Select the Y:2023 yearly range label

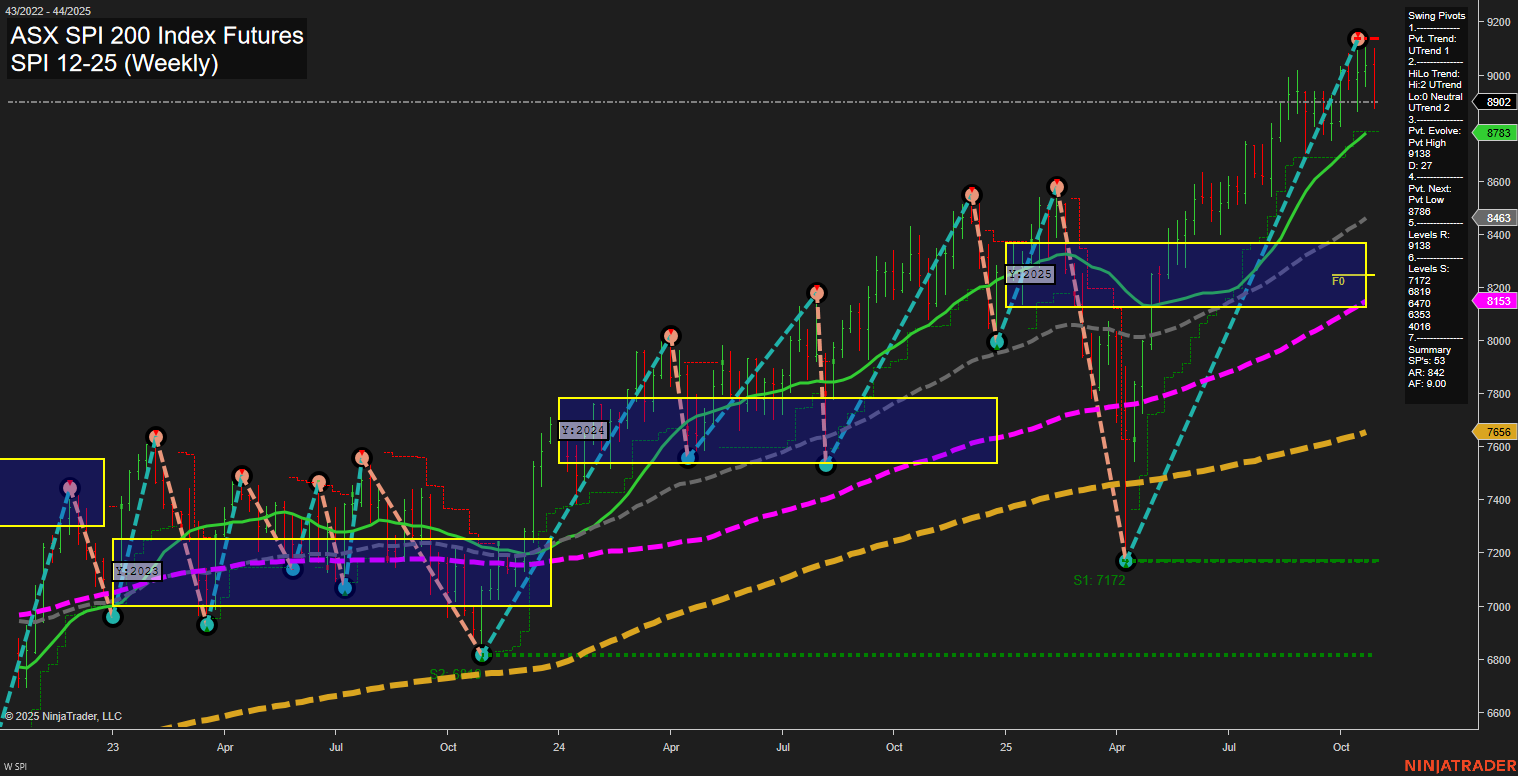(136, 571)
